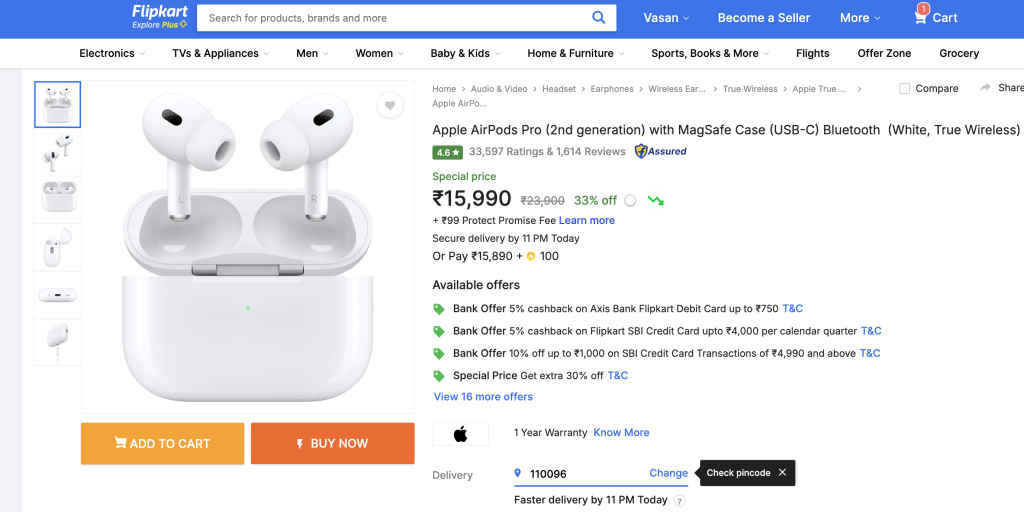This screenshot has width=1024, height=512.
Task: Expand the Vasan account dropdown
Action: 667,18
